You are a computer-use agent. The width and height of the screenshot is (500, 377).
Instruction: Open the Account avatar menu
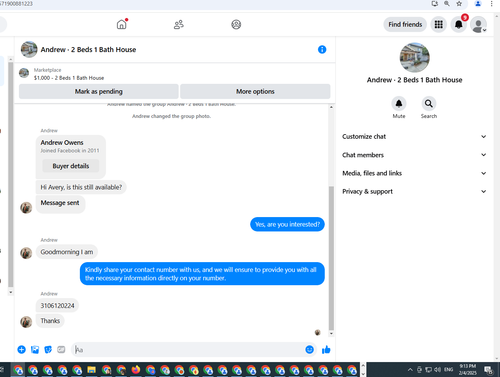click(479, 25)
